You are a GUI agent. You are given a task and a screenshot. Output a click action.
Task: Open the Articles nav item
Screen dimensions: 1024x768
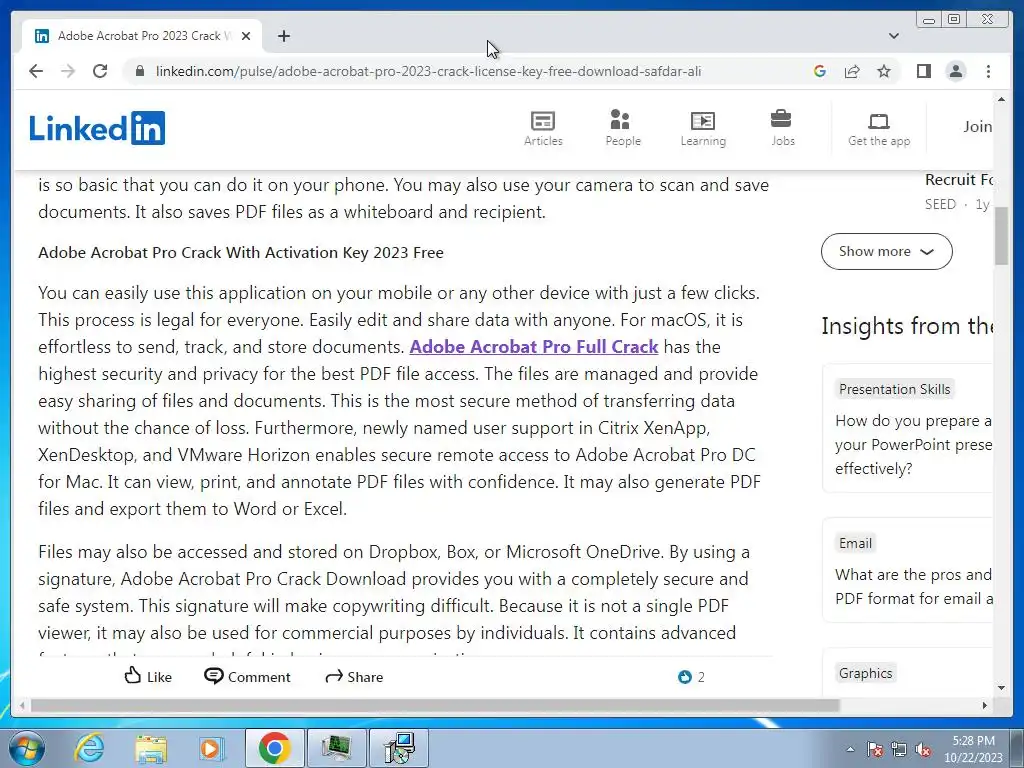543,128
